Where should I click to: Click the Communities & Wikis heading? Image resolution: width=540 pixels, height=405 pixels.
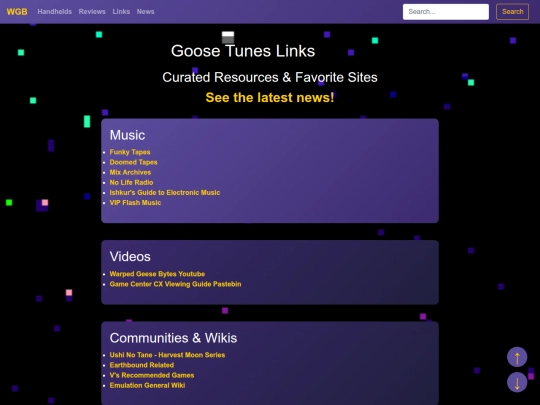173,338
